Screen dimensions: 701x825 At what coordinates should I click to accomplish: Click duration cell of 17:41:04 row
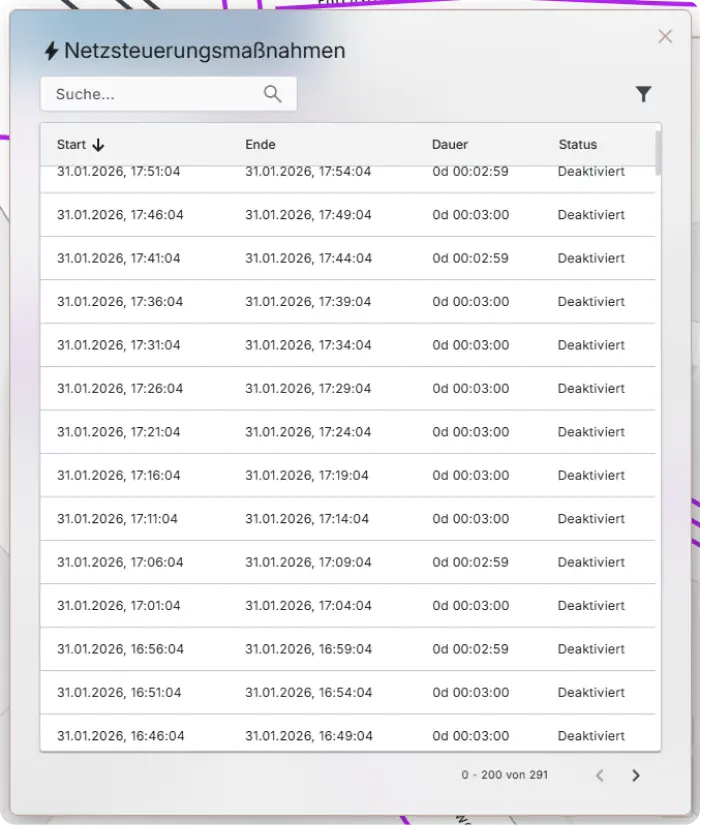tap(470, 258)
